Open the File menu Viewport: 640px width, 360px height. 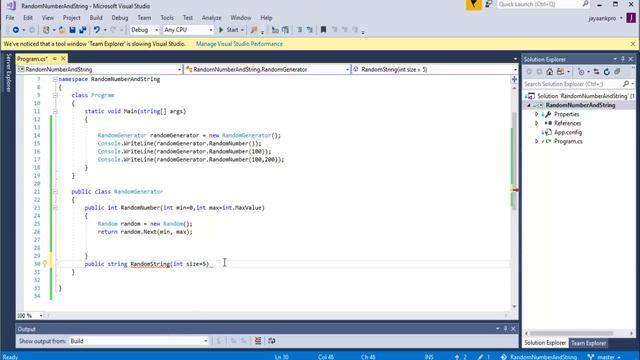point(10,18)
